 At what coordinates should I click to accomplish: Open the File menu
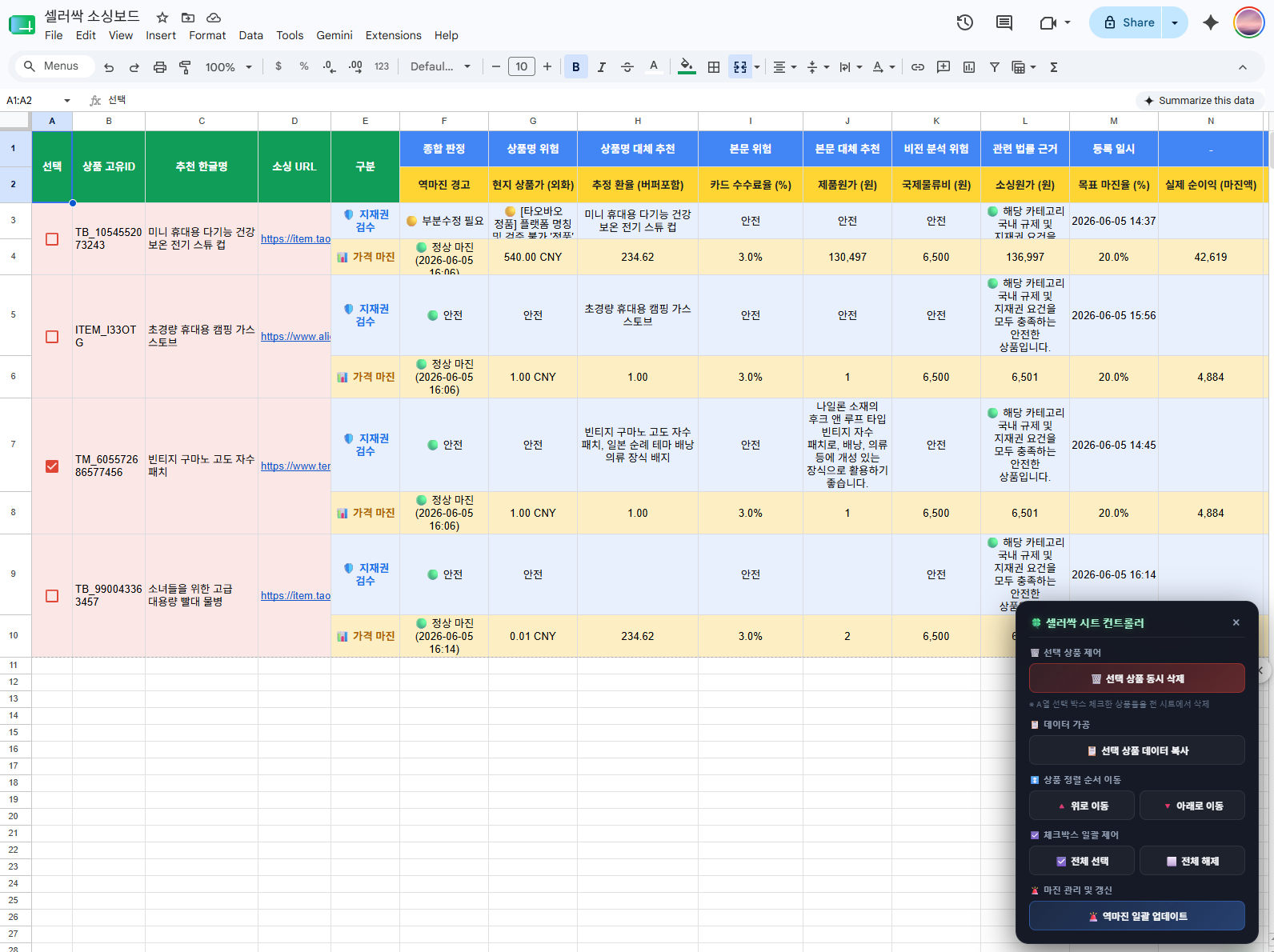click(x=54, y=35)
